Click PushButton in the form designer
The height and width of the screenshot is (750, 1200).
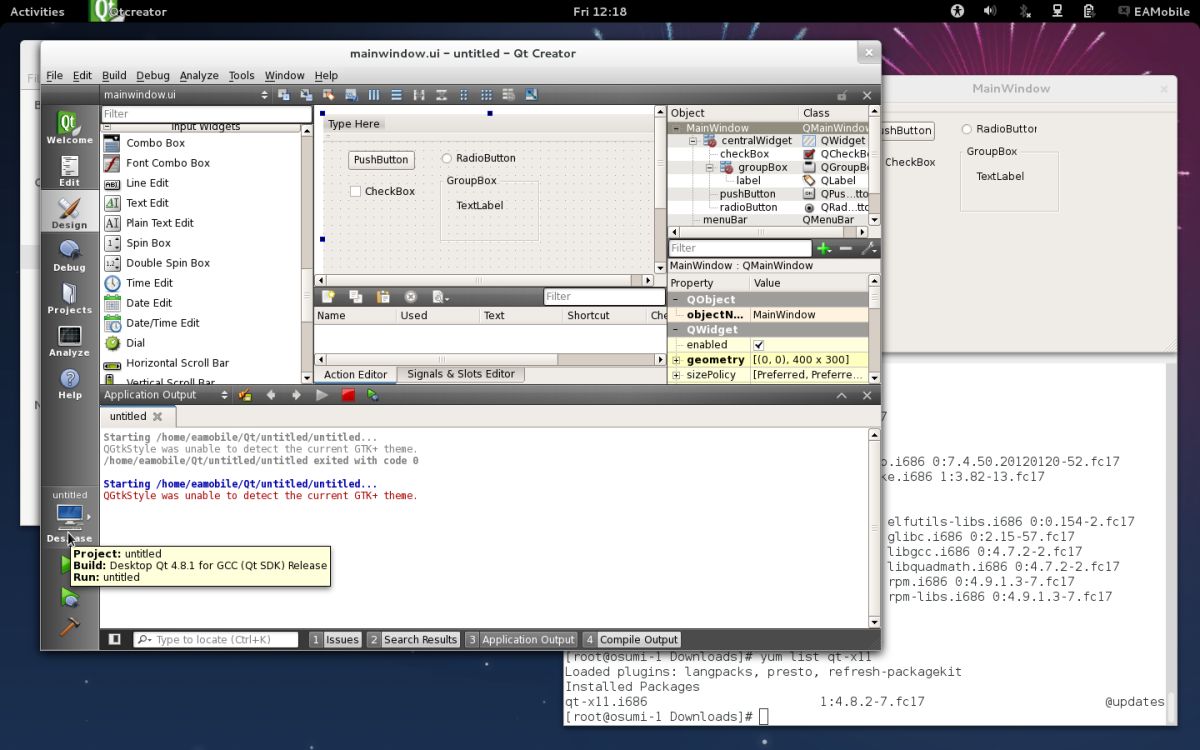tap(381, 159)
